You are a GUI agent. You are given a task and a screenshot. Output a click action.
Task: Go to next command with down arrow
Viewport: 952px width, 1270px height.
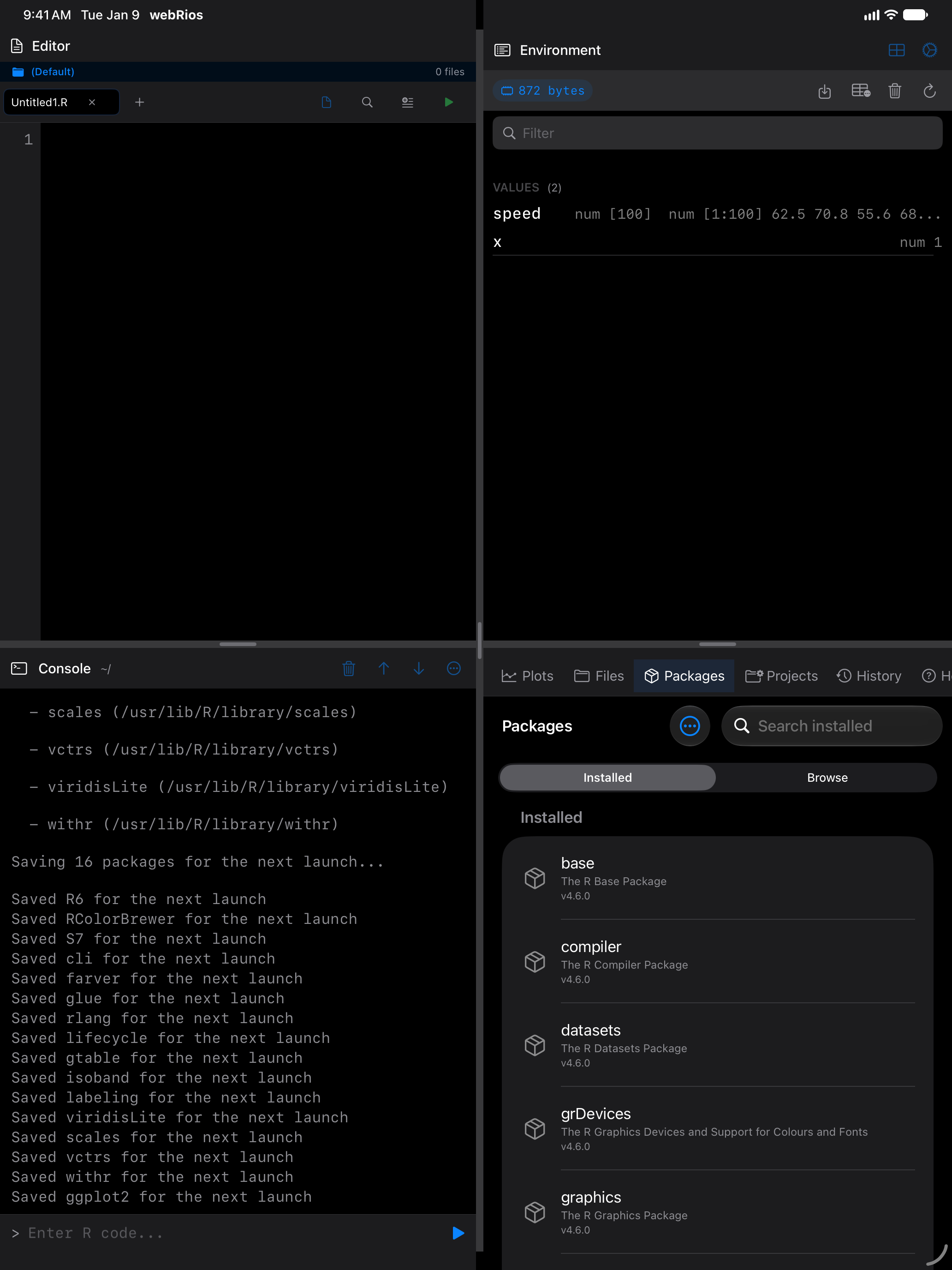click(419, 668)
